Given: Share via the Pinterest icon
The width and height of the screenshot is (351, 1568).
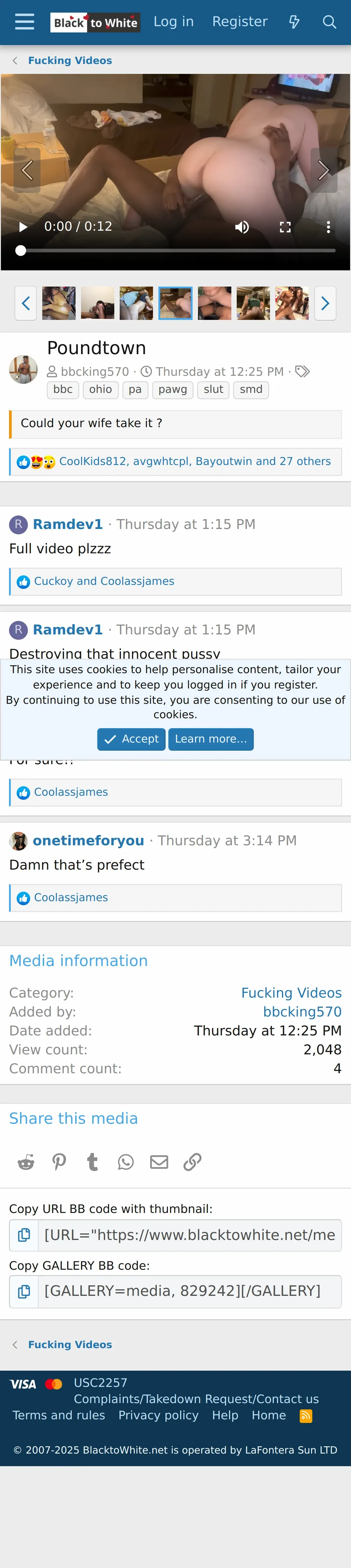Looking at the screenshot, I should [59, 1162].
